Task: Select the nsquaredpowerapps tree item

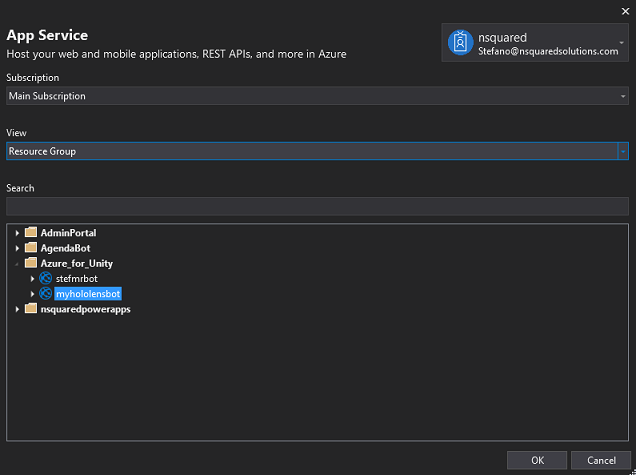Action: pyautogui.click(x=86, y=309)
